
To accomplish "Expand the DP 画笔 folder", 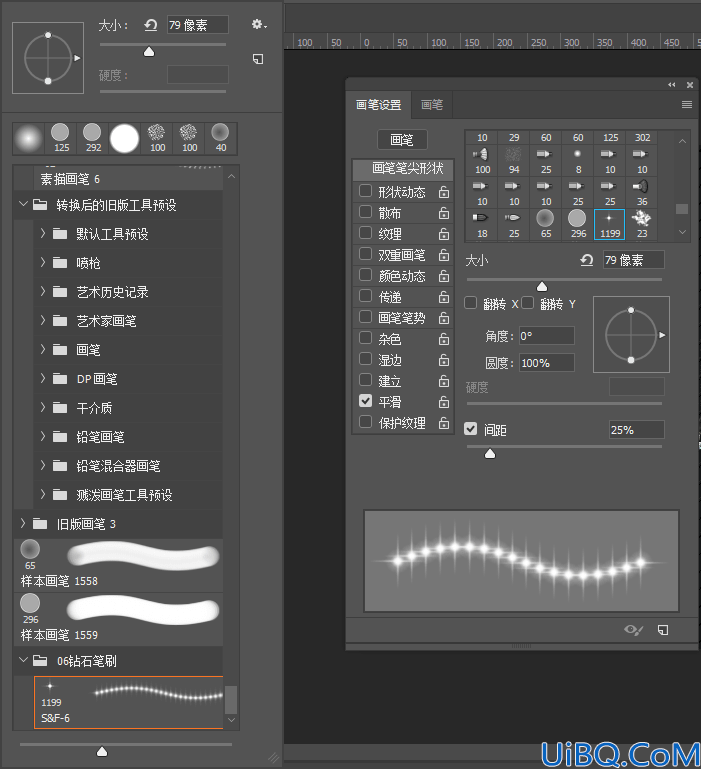I will [43, 378].
